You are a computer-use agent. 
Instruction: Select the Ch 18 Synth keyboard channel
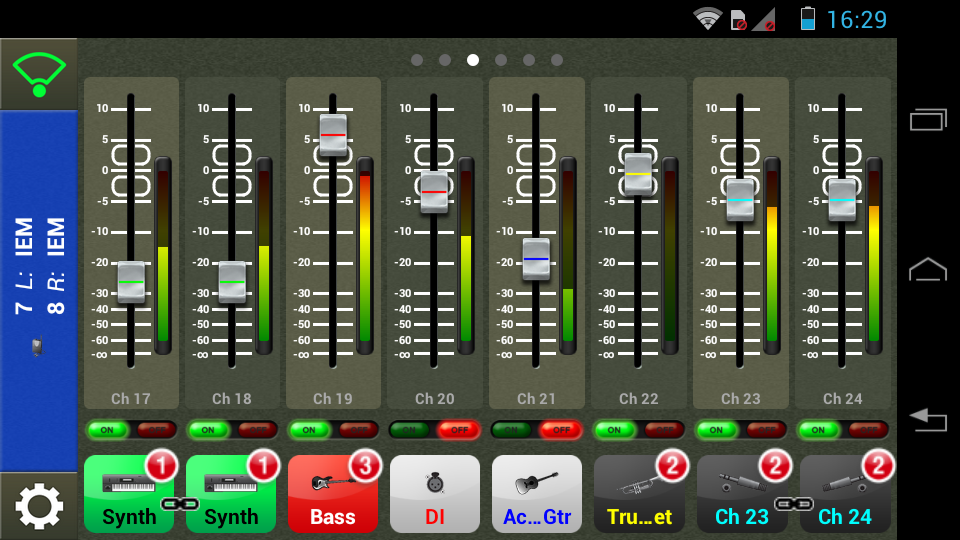click(231, 494)
